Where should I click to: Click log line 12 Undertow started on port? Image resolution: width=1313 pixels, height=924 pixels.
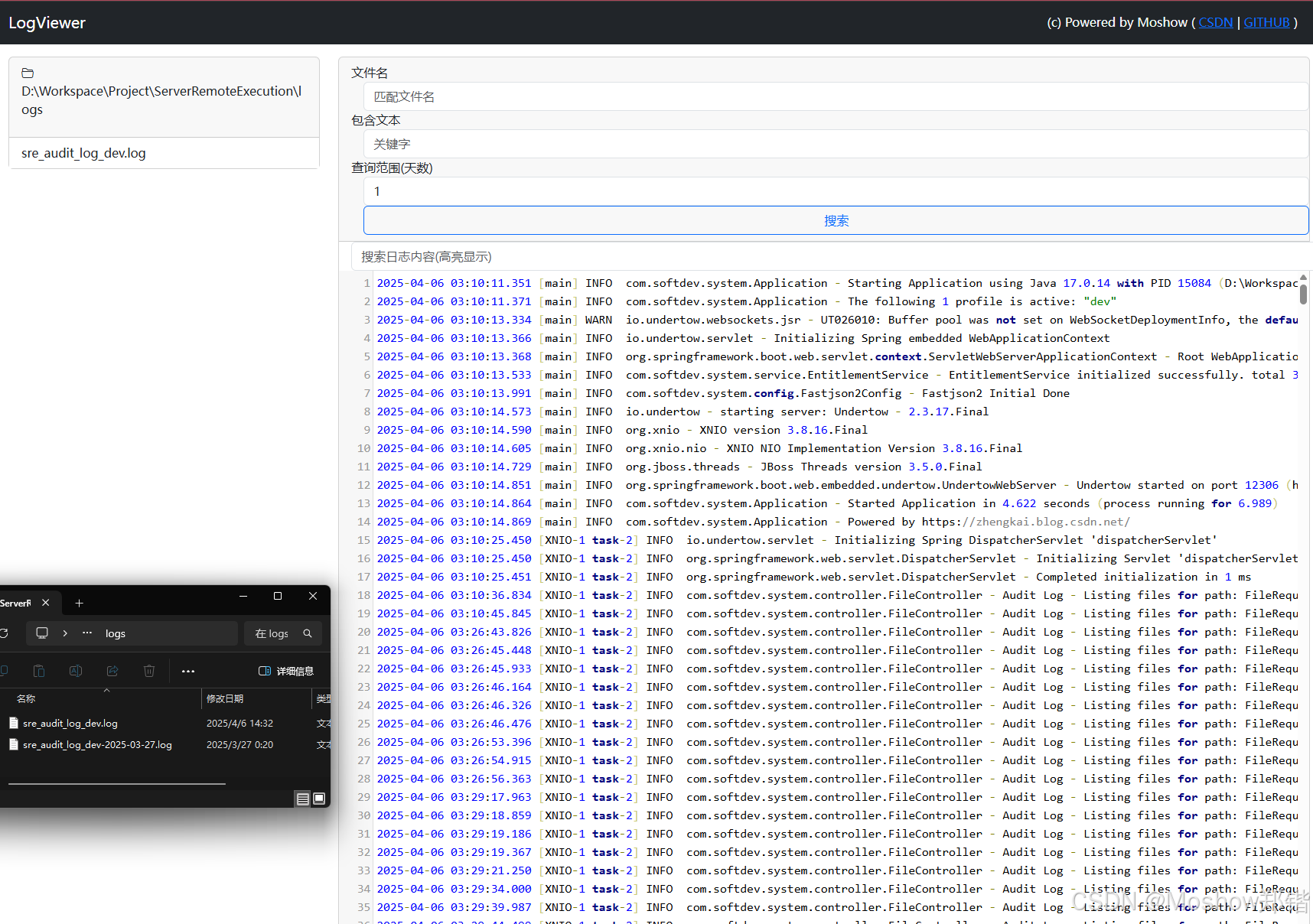(x=837, y=485)
